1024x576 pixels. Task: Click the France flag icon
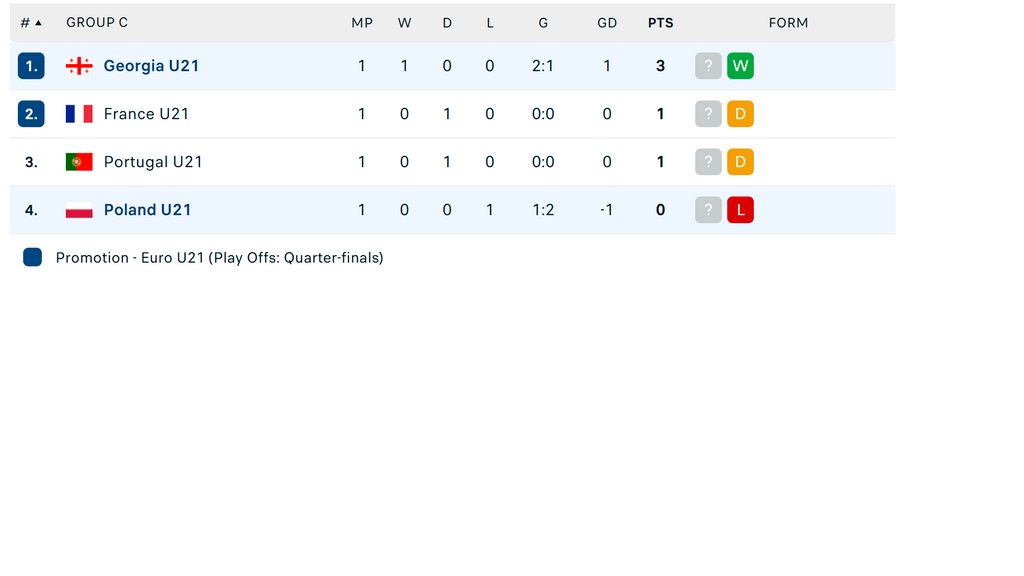tap(79, 114)
